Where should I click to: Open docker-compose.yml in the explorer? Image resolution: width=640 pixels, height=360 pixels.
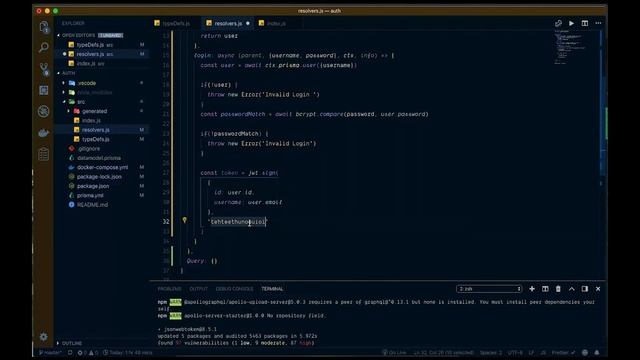(102, 167)
